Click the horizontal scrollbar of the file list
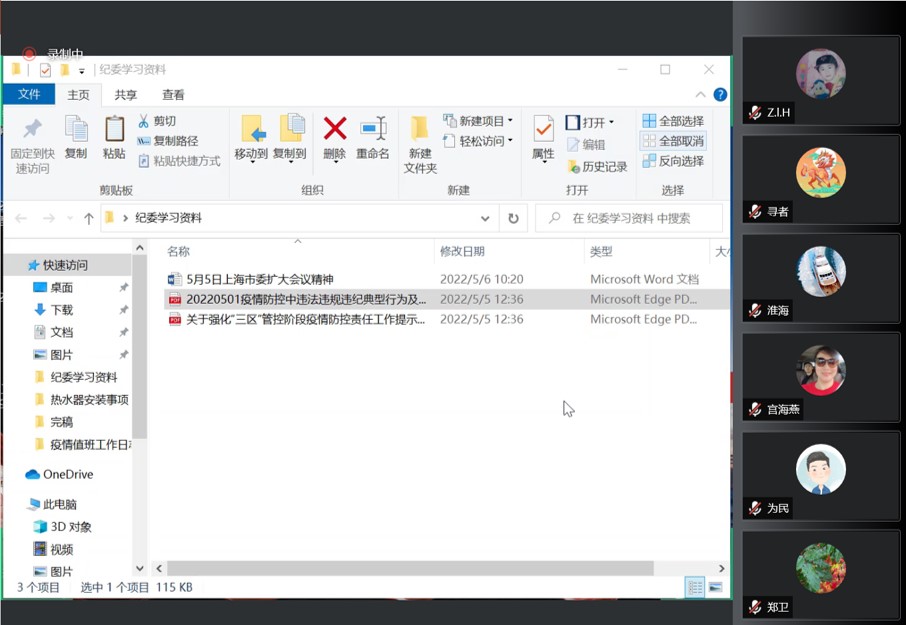This screenshot has height=625, width=906. click(x=410, y=568)
